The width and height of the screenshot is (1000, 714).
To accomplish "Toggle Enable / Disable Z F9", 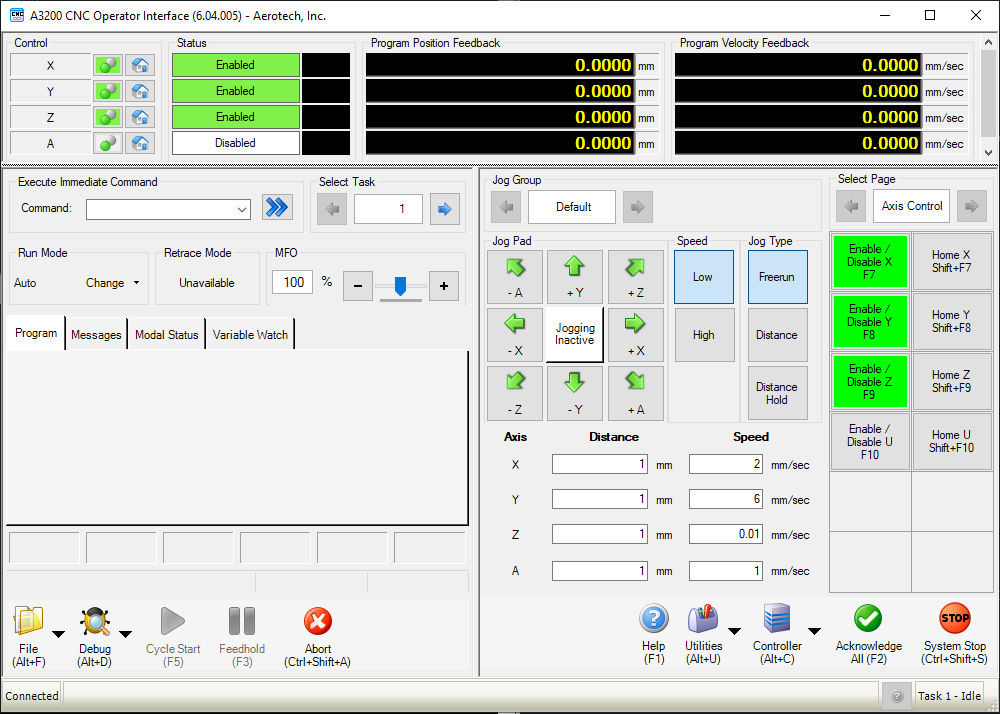I will 870,382.
